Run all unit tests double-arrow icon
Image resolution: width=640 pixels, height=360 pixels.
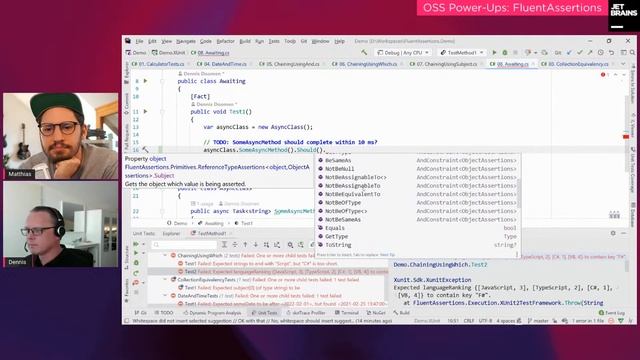click(x=136, y=244)
